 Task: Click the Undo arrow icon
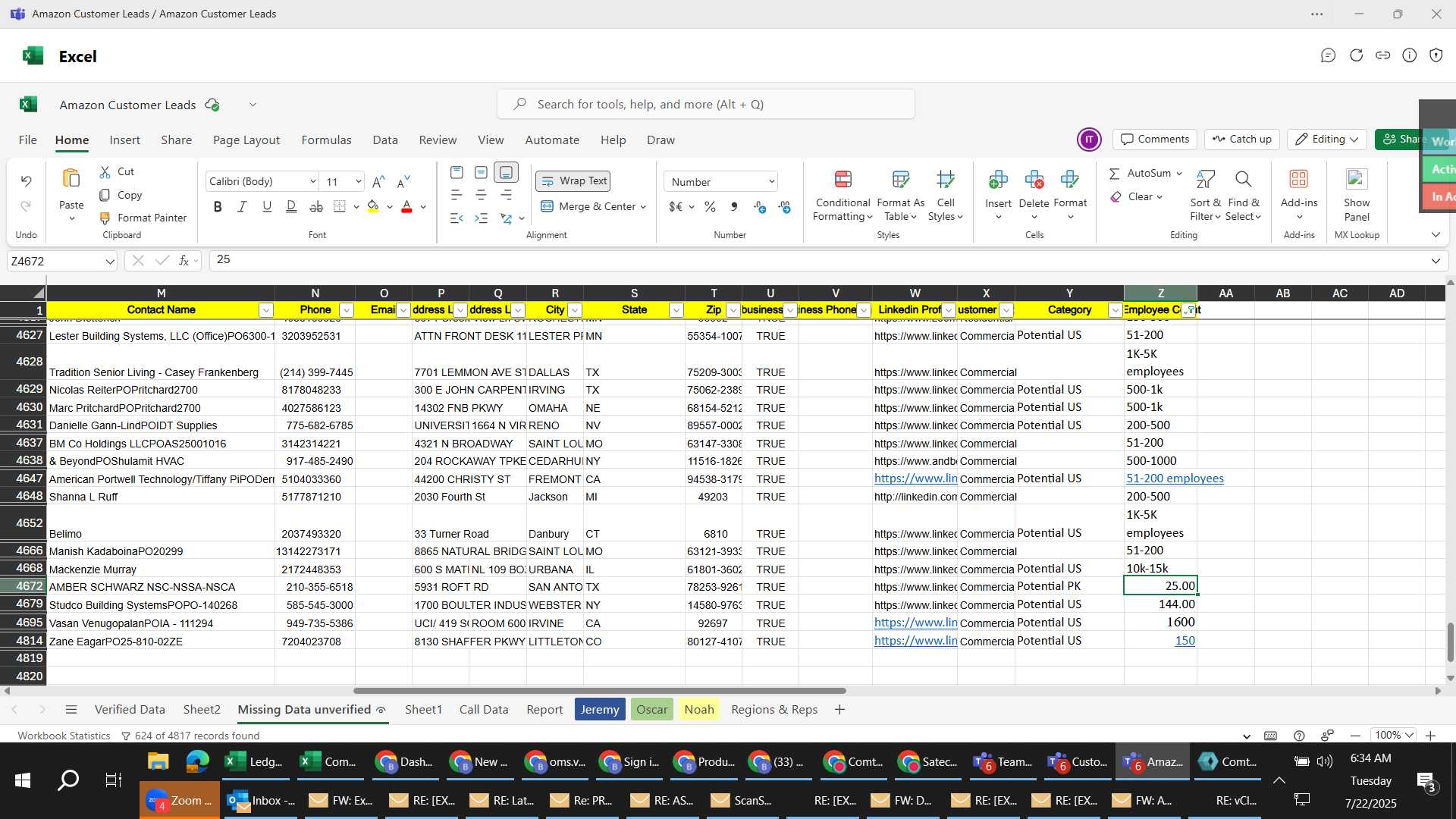point(27,180)
